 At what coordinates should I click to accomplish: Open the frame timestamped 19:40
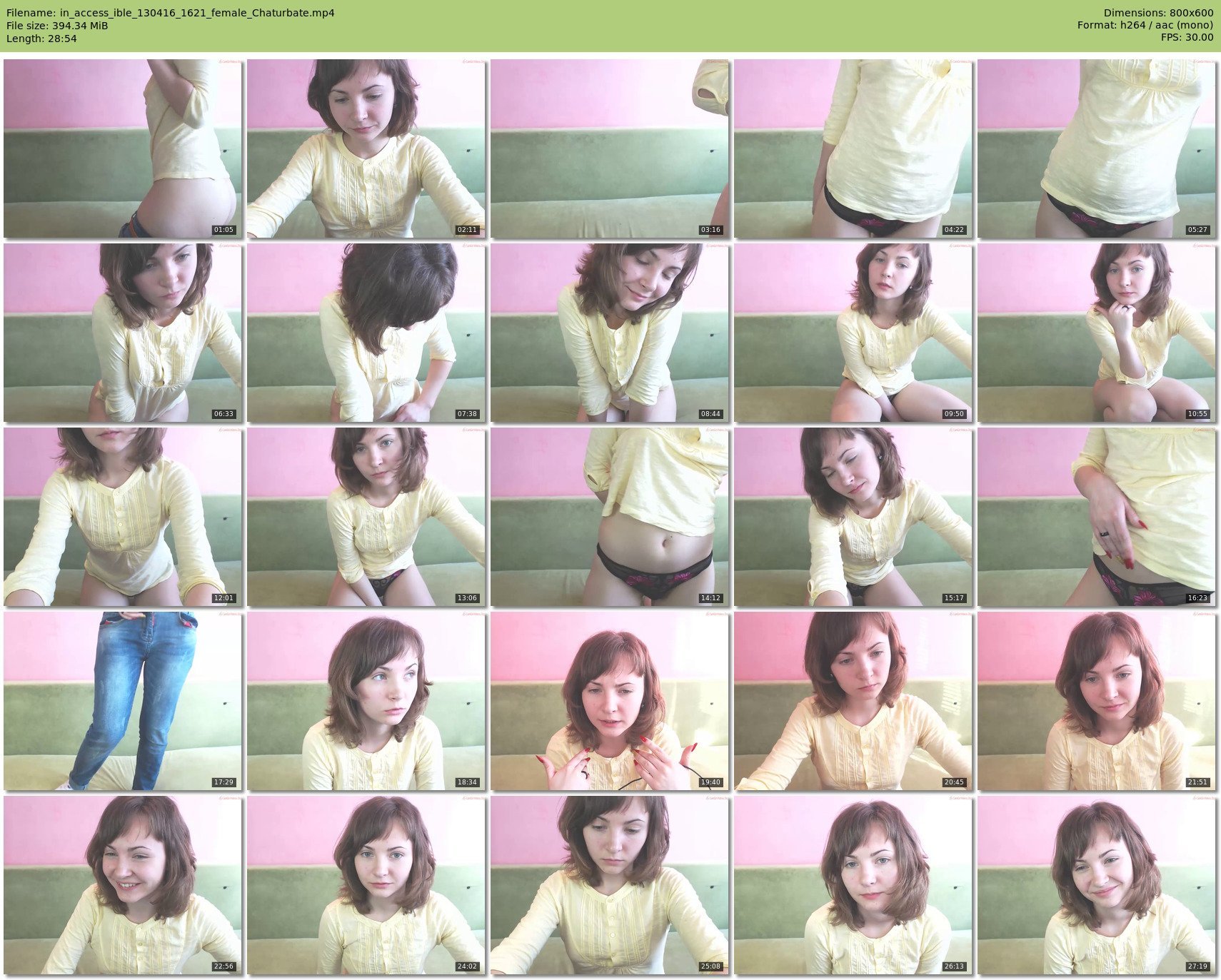[x=610, y=701]
